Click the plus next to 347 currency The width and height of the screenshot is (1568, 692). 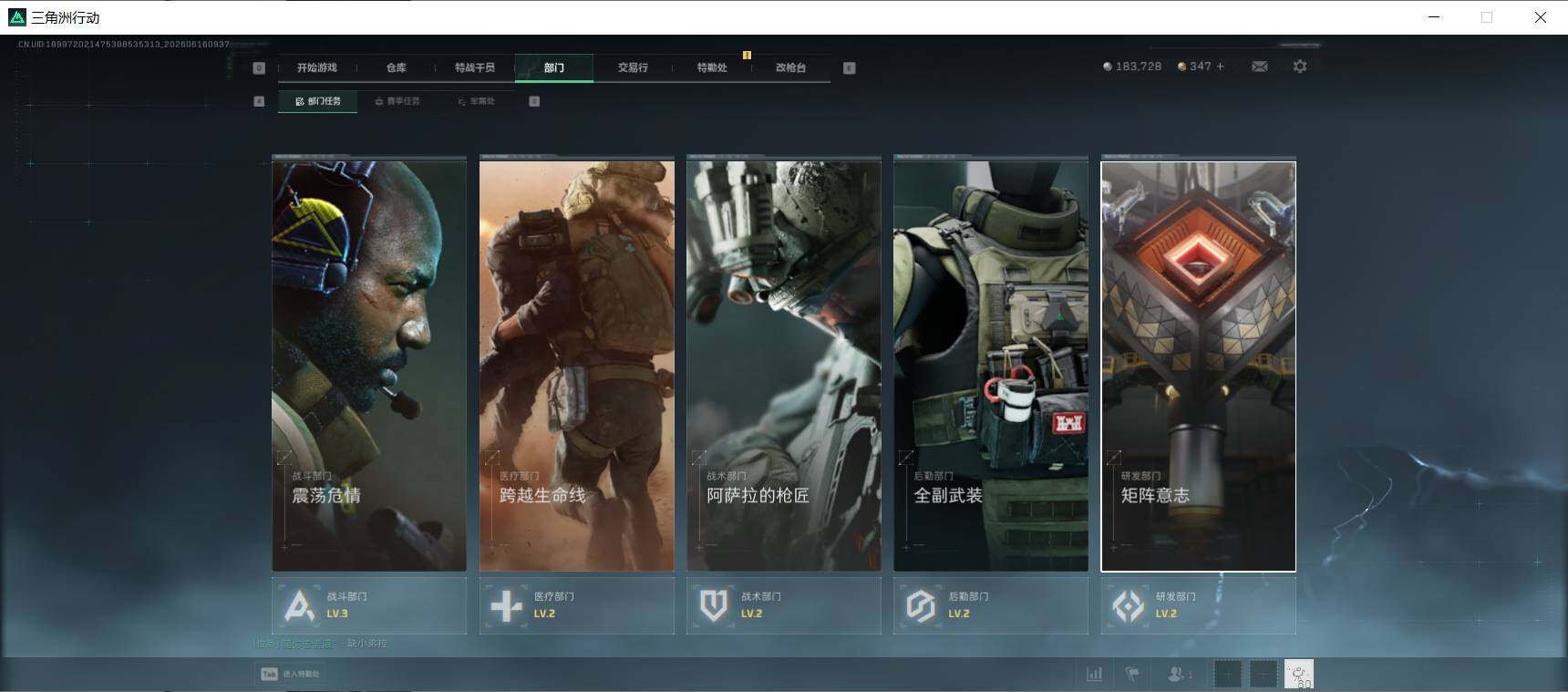[x=1221, y=67]
